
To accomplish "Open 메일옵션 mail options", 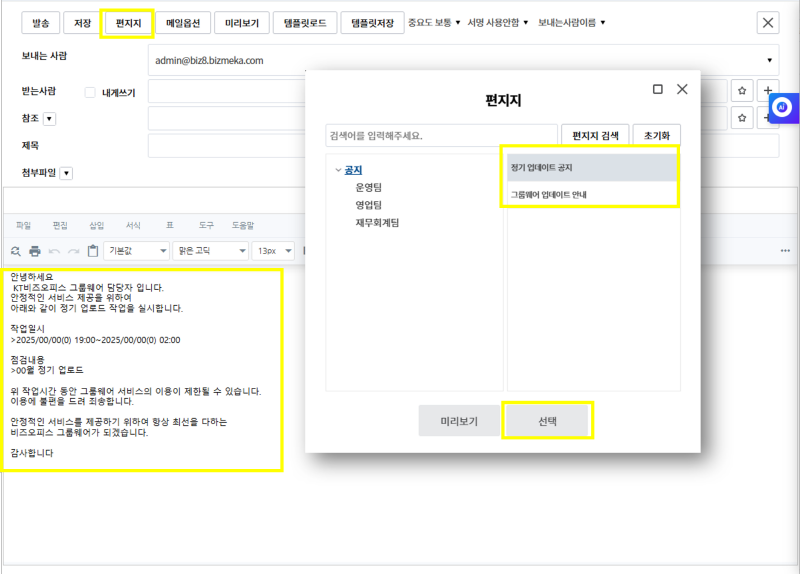I will tap(183, 23).
